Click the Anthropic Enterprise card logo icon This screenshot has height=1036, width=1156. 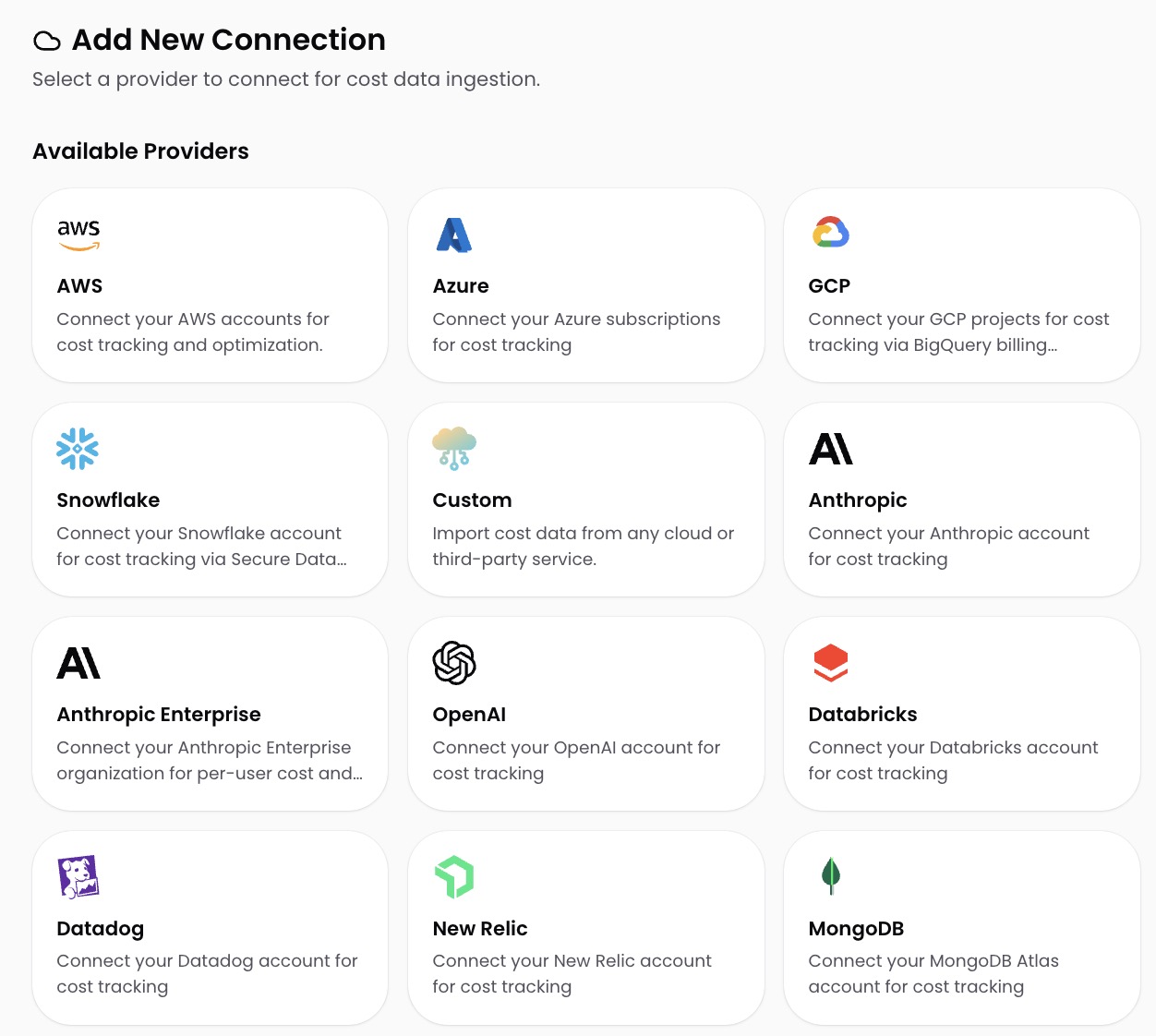(78, 663)
